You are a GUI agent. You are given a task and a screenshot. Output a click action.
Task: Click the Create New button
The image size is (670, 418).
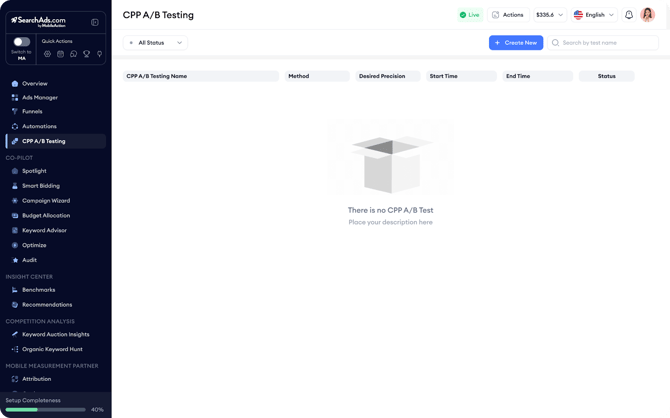pyautogui.click(x=515, y=43)
